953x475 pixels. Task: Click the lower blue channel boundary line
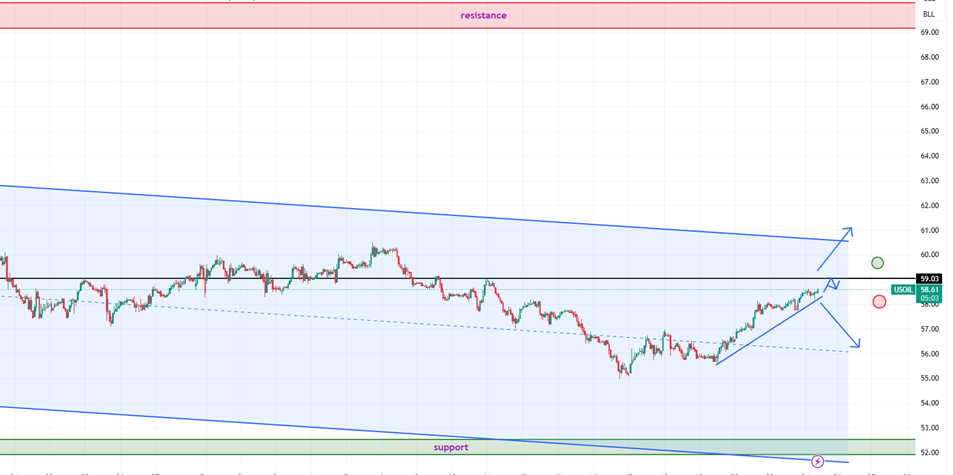[x=300, y=425]
